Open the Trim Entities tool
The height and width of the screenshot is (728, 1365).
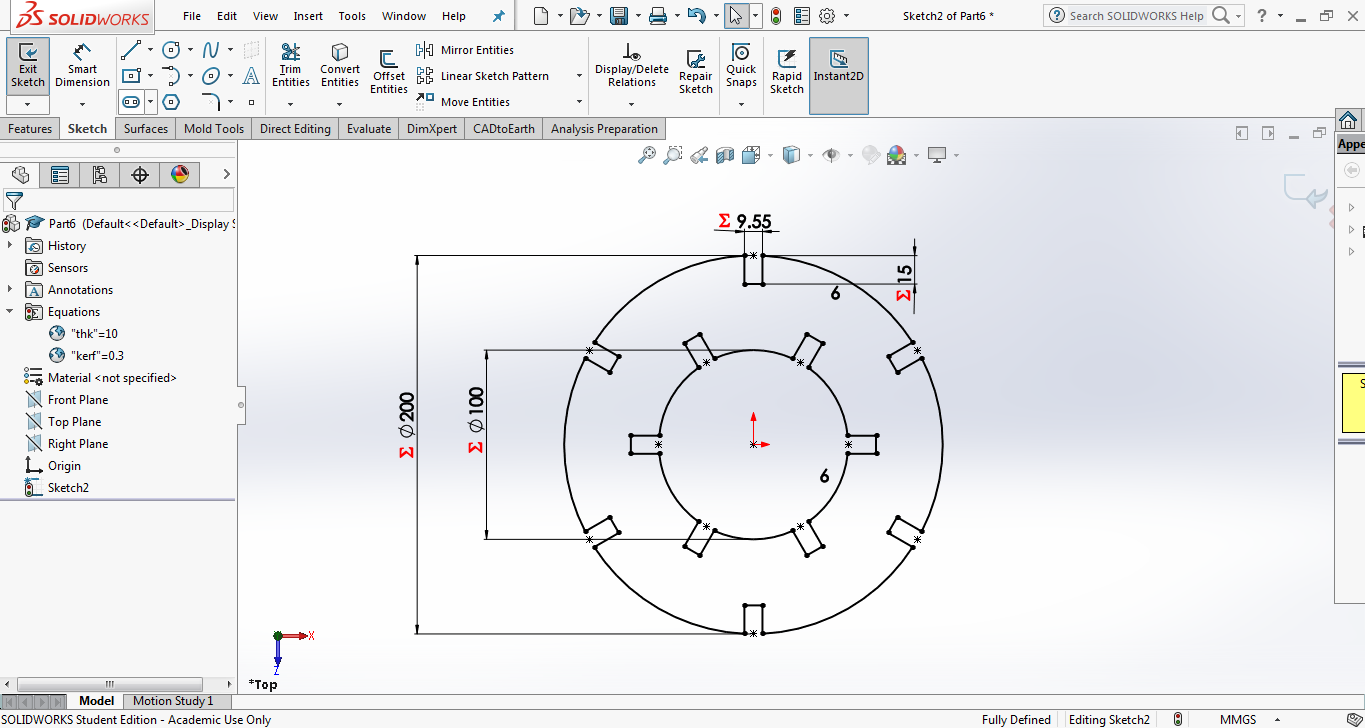(x=291, y=66)
